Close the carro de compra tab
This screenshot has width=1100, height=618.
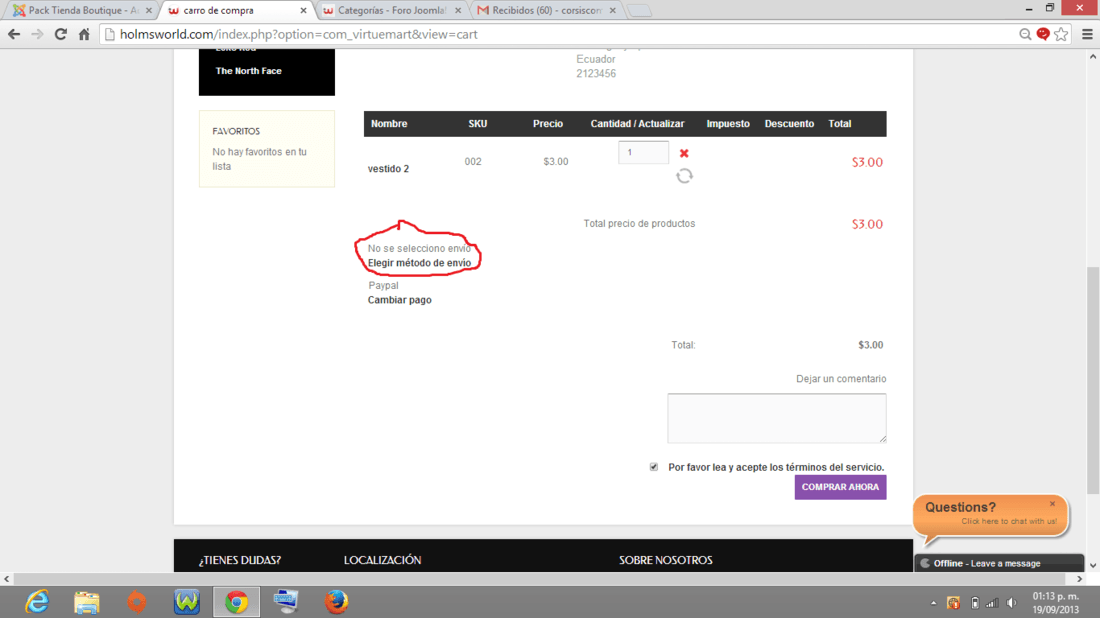click(303, 11)
